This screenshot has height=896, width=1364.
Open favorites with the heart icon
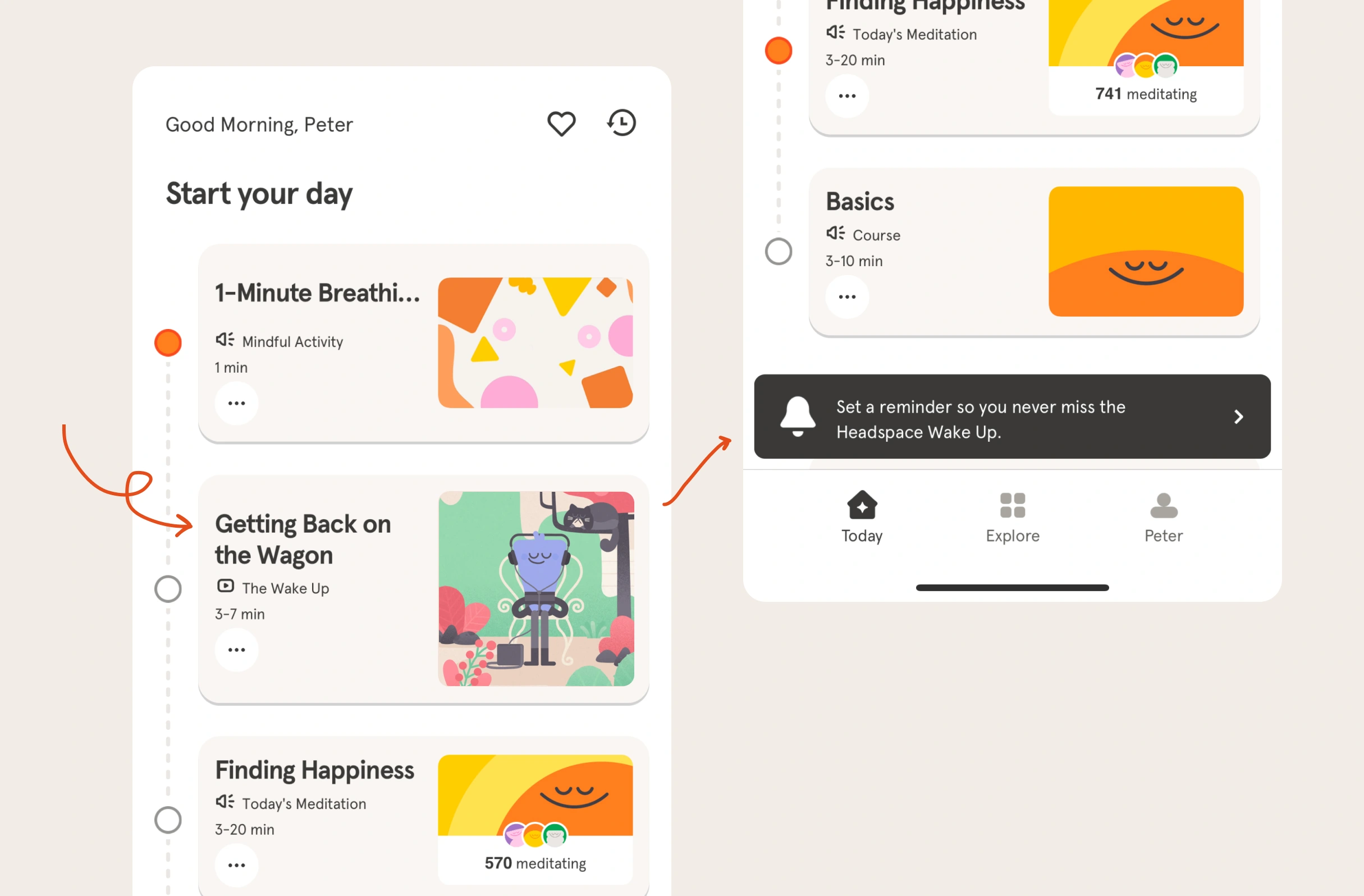coord(561,124)
